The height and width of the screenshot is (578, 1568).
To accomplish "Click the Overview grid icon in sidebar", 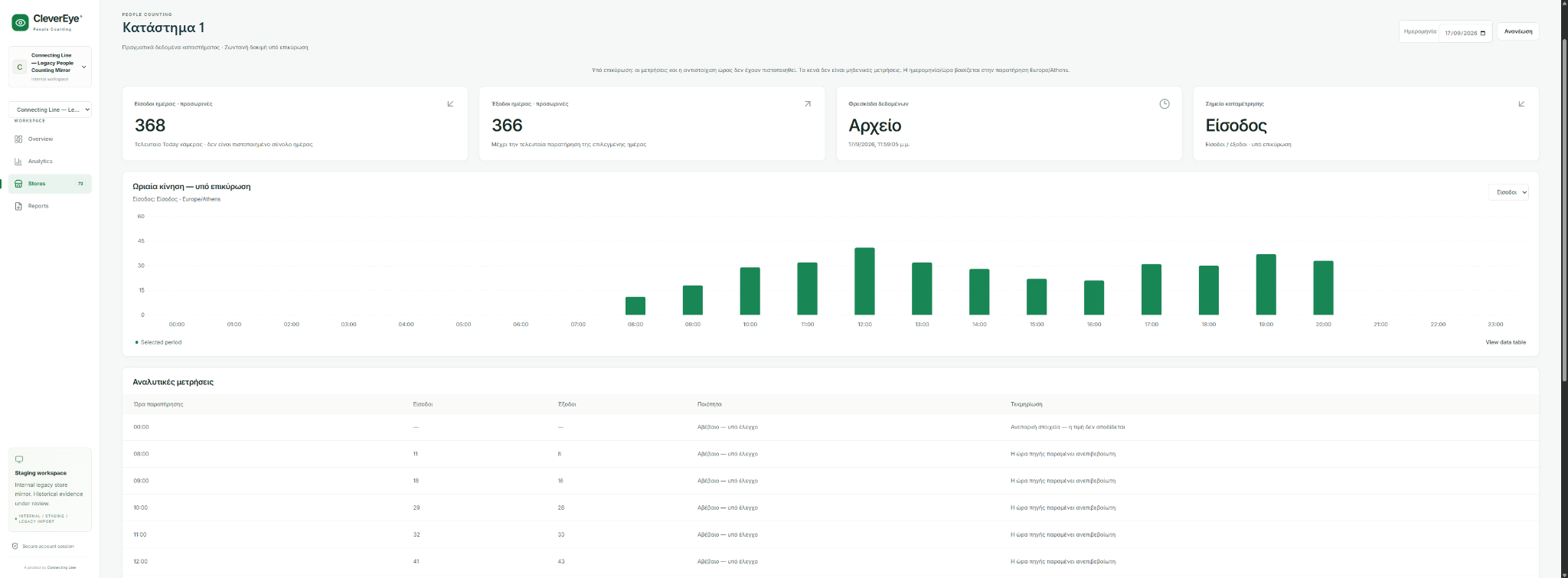I will (18, 139).
